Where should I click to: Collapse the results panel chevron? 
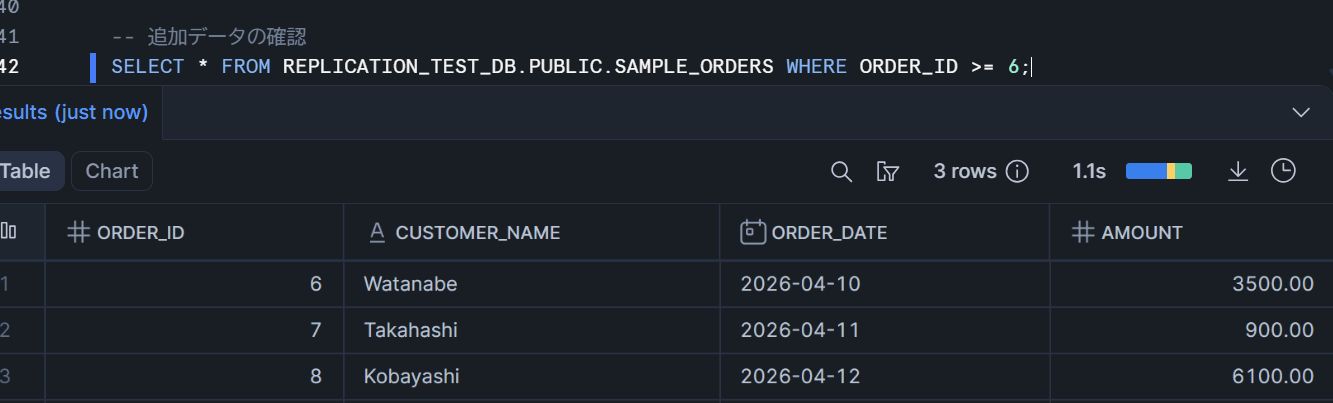pos(1301,112)
